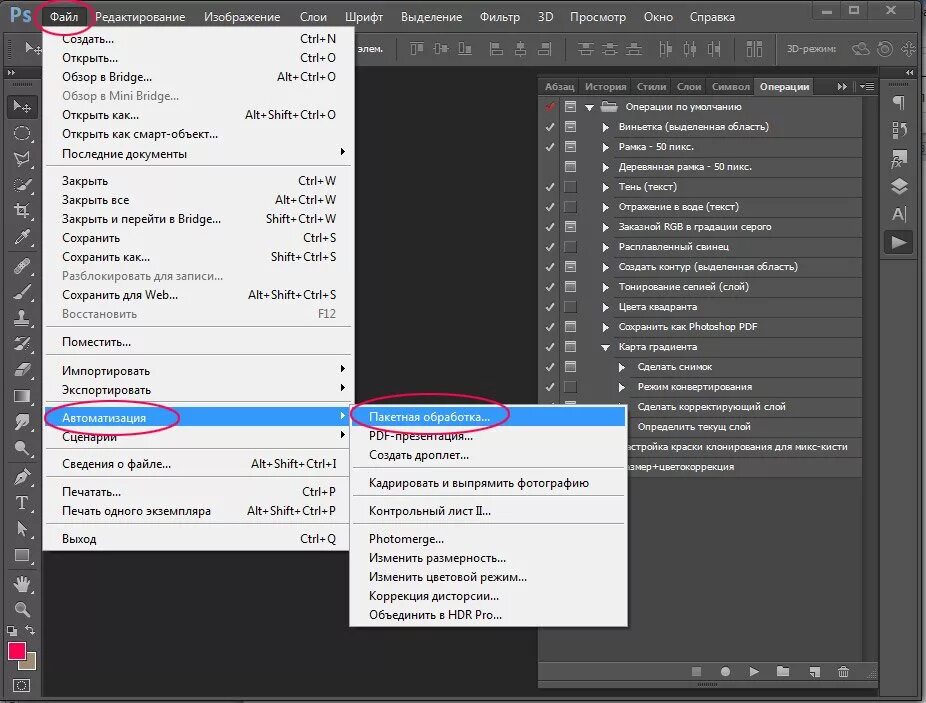This screenshot has height=703, width=926.
Task: Toggle dialog box for Деревянная рамка action
Action: 570,167
